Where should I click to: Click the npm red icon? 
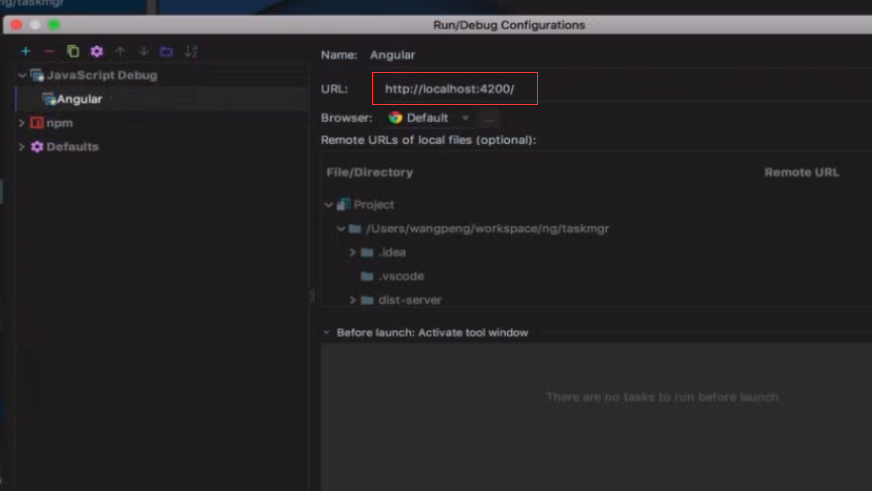point(37,123)
